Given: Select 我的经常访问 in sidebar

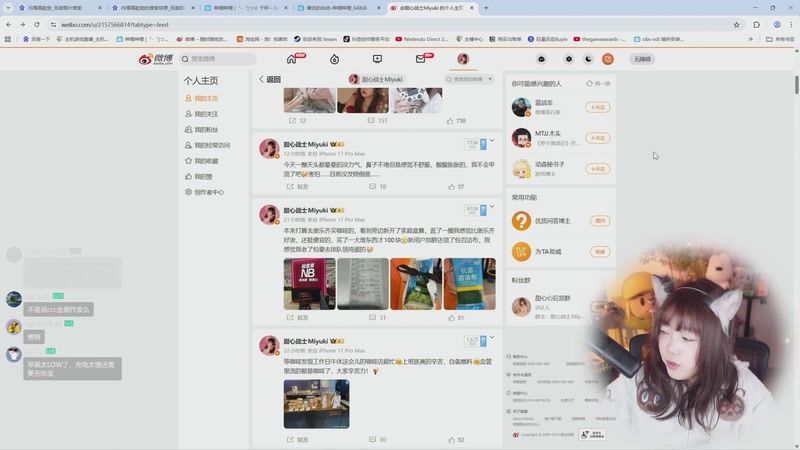Looking at the screenshot, I should [208, 145].
